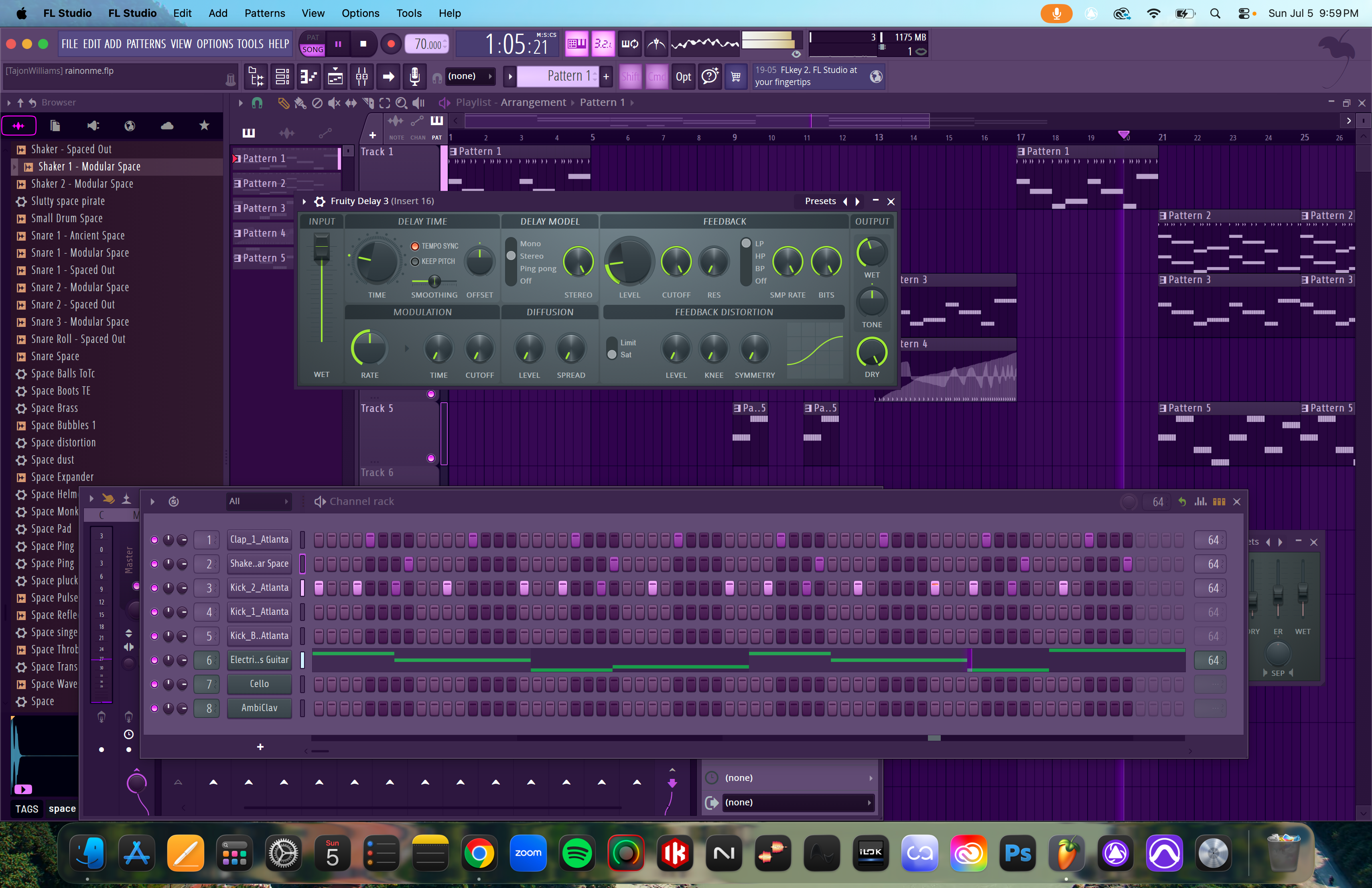Open the Channel rack from the toolbar
This screenshot has height=888, width=1372.
pyautogui.click(x=282, y=77)
